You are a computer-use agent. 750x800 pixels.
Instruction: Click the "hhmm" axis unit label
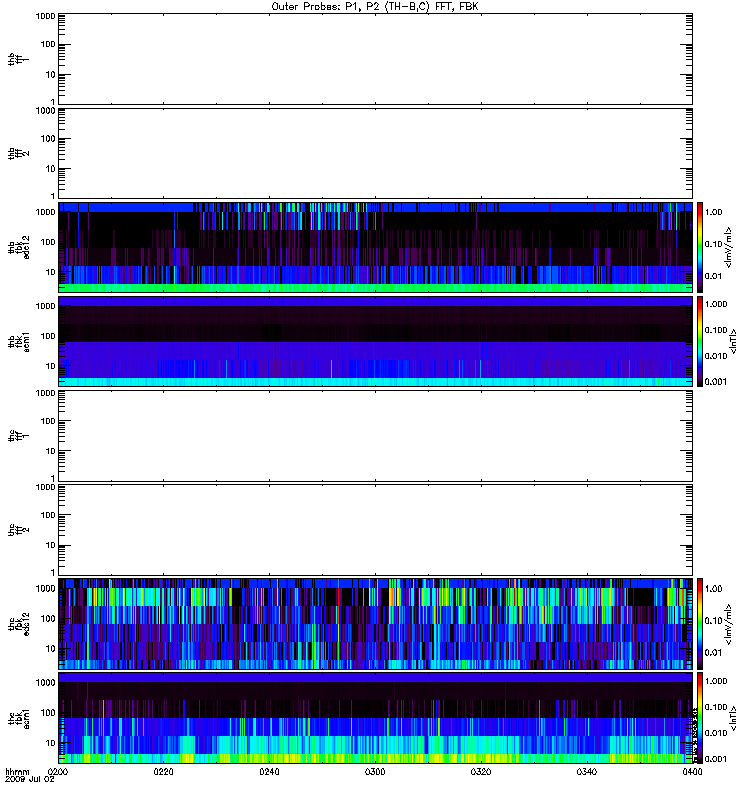17,772
